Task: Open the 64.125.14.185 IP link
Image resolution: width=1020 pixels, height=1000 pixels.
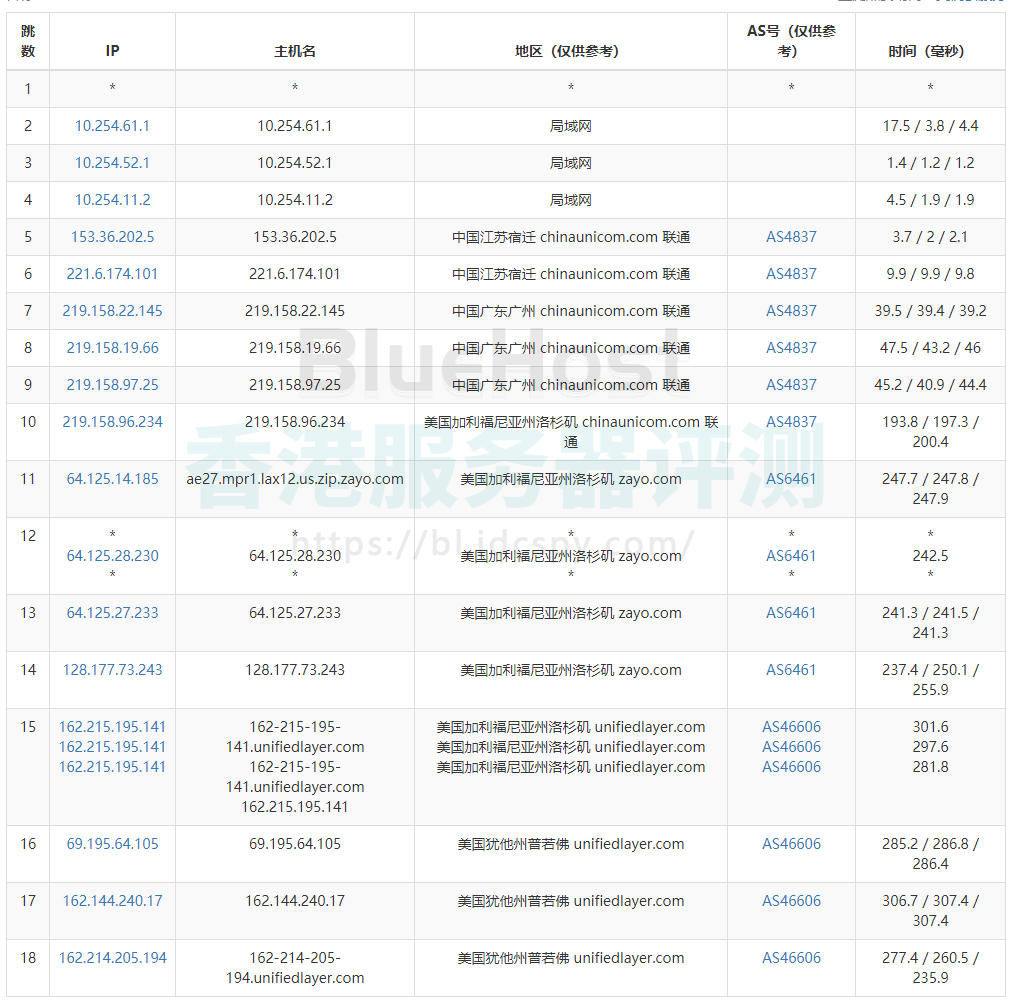Action: click(x=112, y=479)
